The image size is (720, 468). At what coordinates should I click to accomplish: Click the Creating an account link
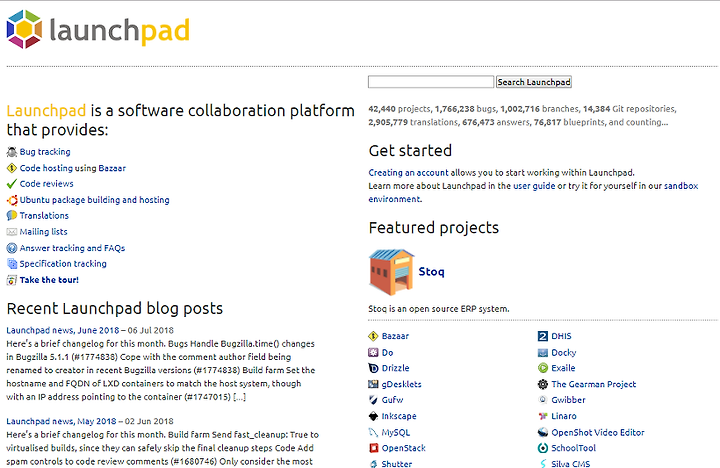(x=408, y=173)
